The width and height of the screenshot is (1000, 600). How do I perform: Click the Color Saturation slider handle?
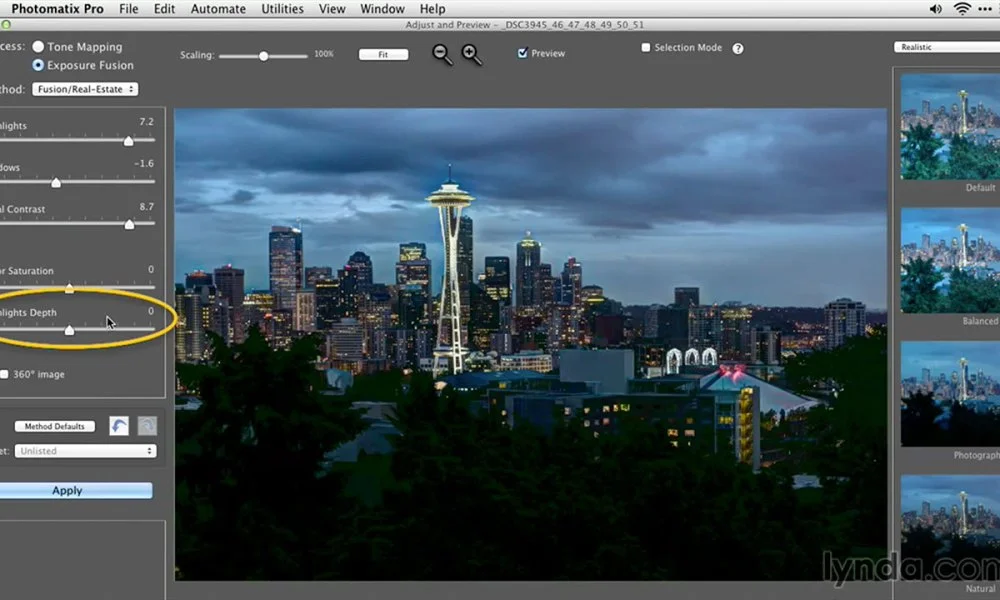tap(70, 289)
